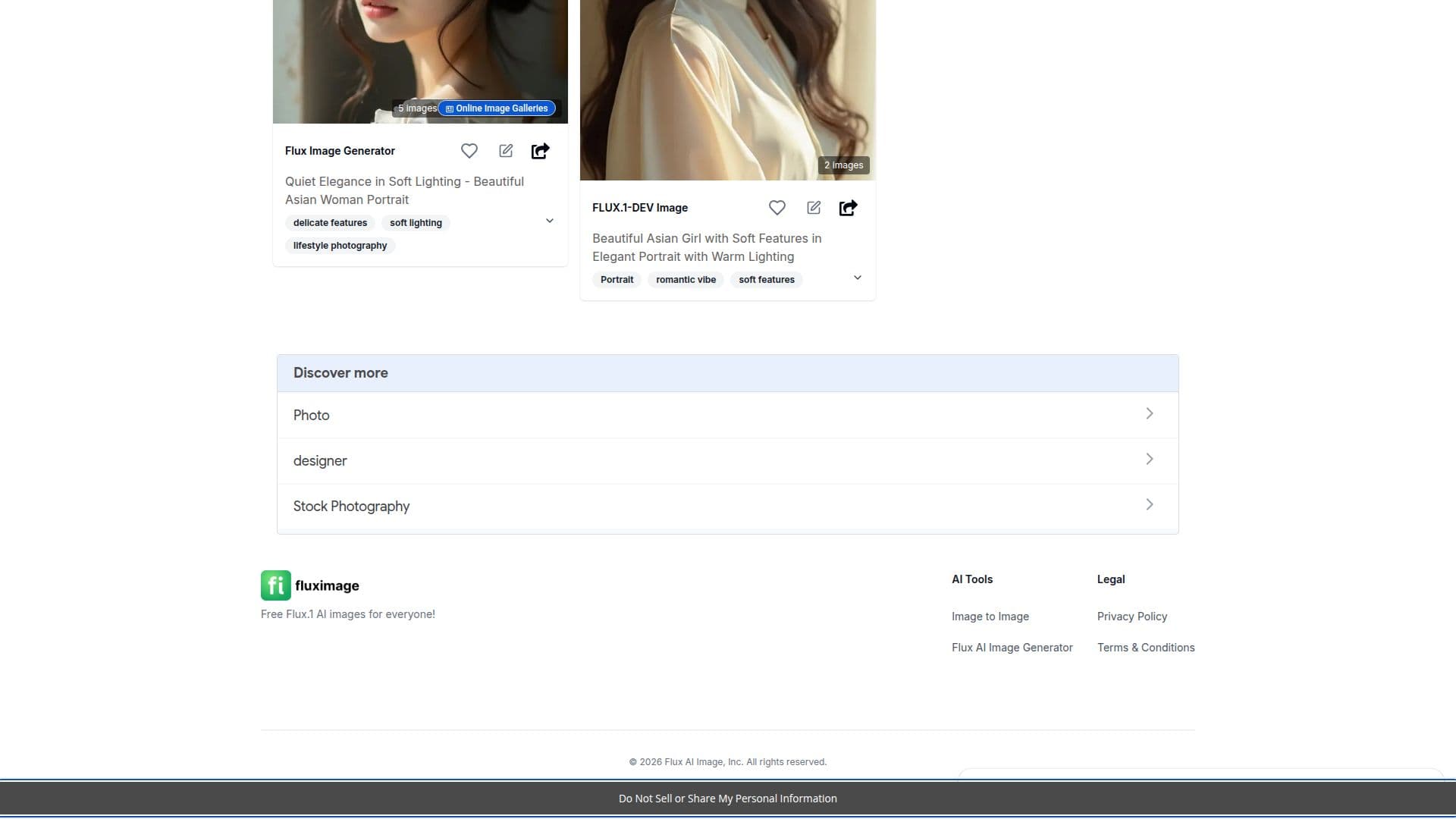This screenshot has height=819, width=1456.
Task: Like the FLUX.1-DEV Image card
Action: click(777, 208)
